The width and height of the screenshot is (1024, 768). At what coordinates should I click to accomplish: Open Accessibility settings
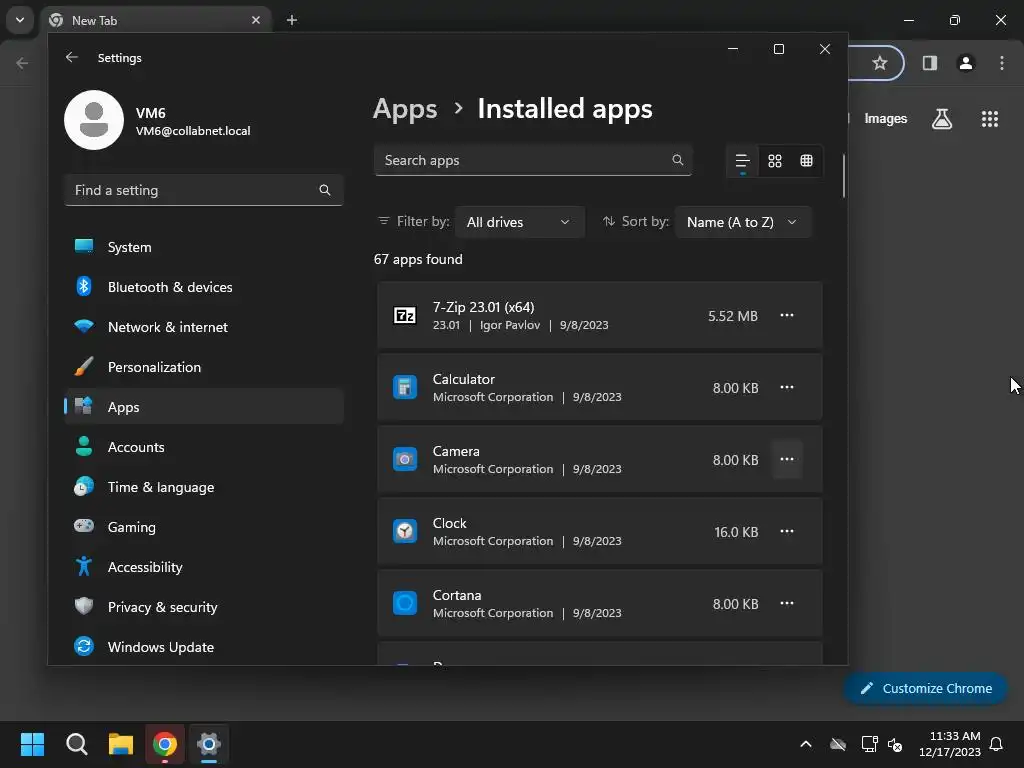[203, 567]
